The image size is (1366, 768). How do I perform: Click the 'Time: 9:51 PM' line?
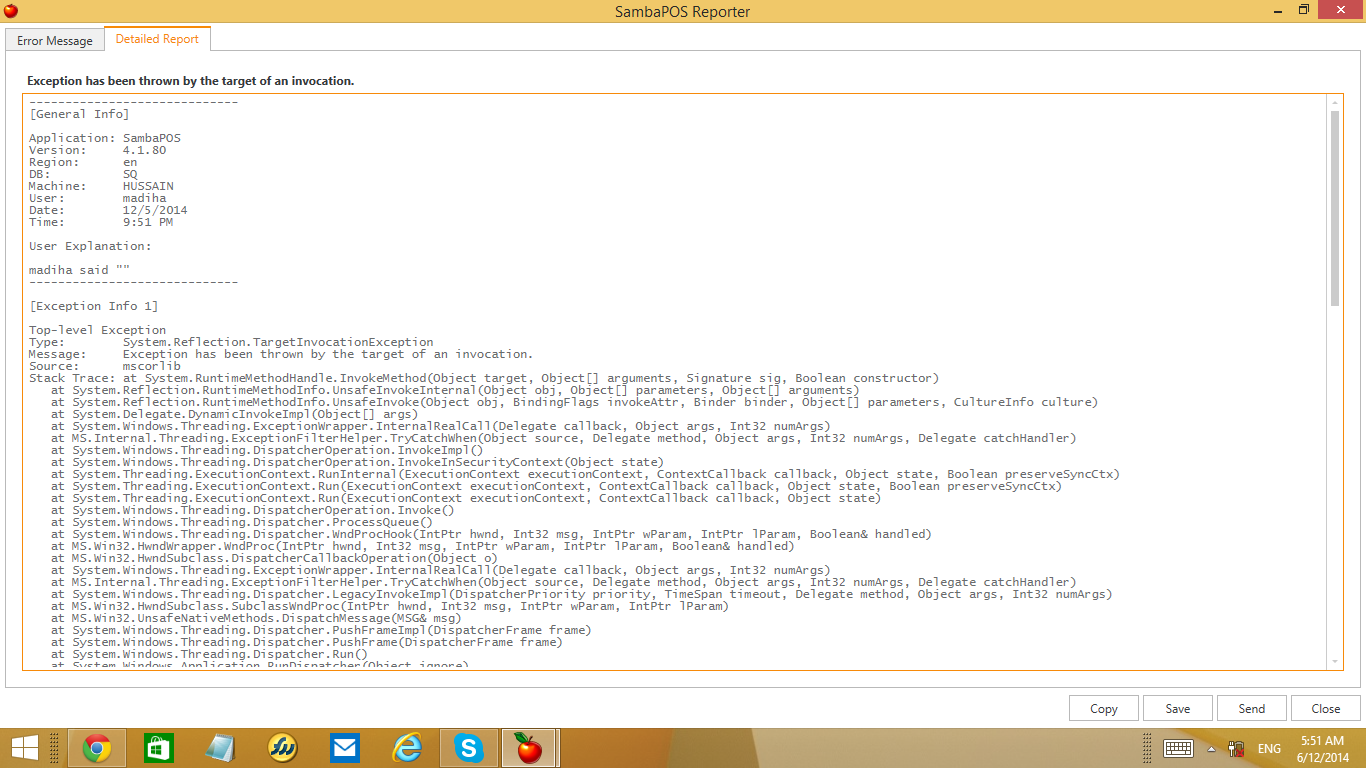coord(101,222)
